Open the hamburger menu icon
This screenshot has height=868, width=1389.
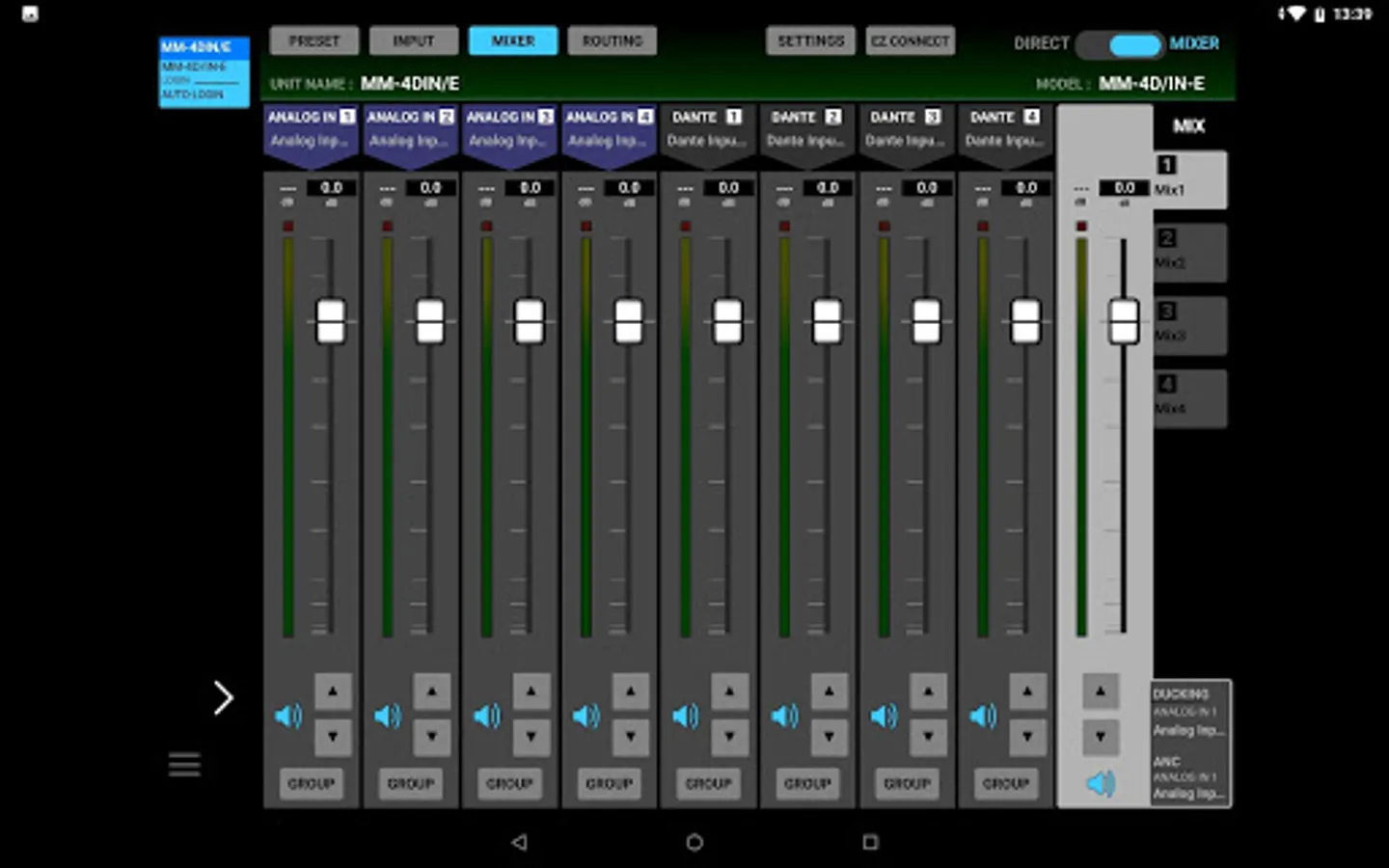[184, 765]
